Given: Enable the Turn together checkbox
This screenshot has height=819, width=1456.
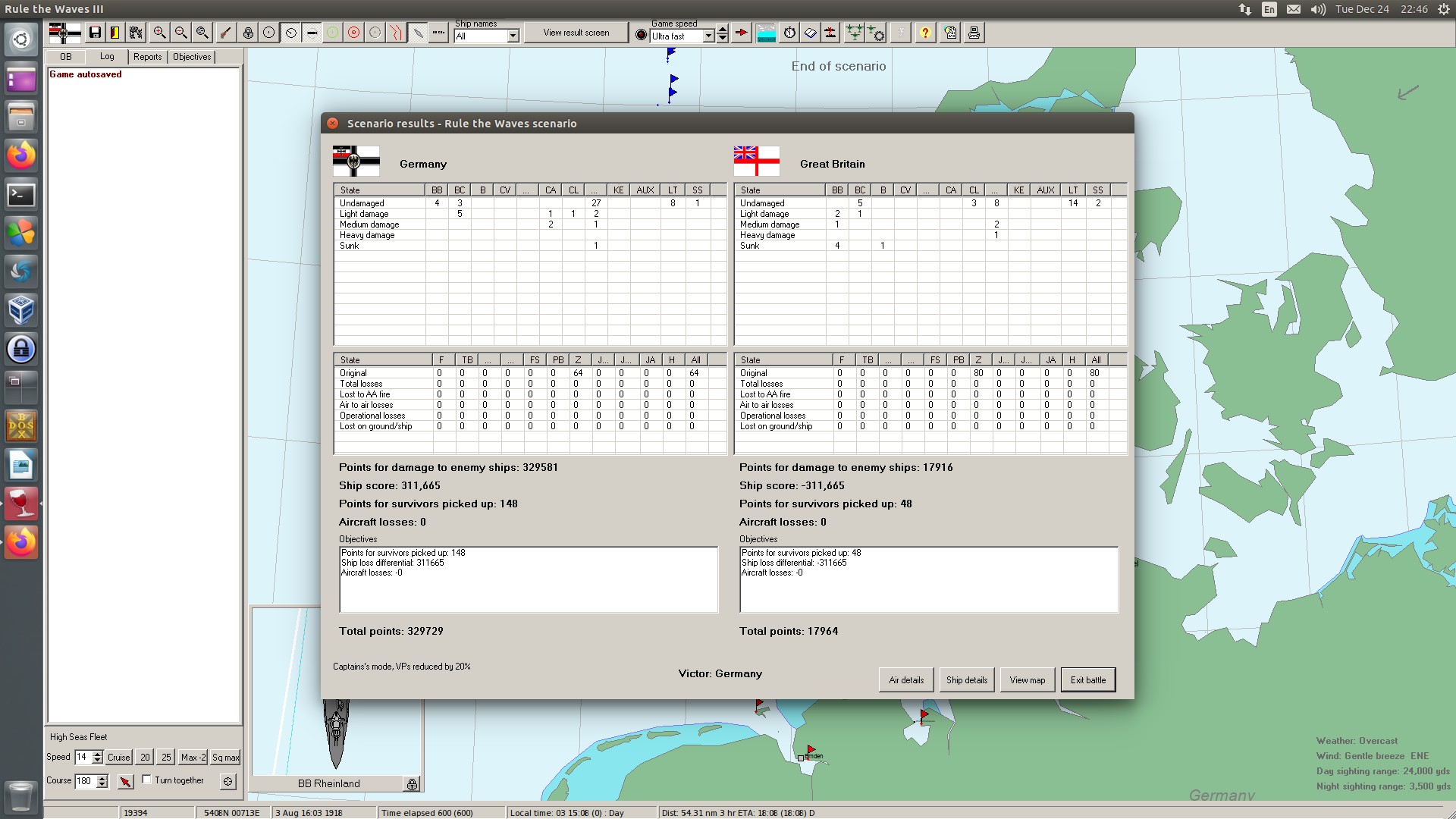Looking at the screenshot, I should (147, 780).
